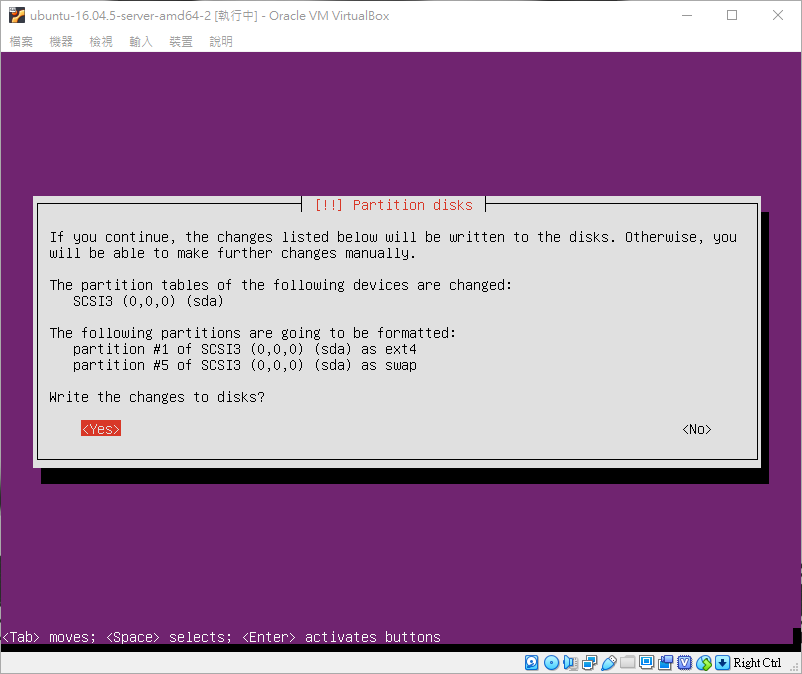Close the VirtualBox VM window

pos(777,15)
